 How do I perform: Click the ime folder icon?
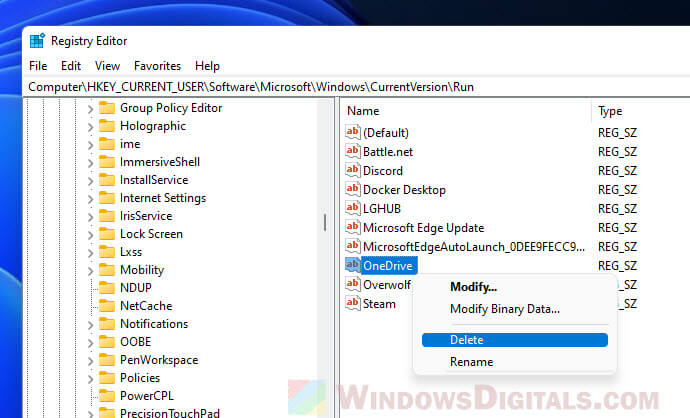point(107,144)
